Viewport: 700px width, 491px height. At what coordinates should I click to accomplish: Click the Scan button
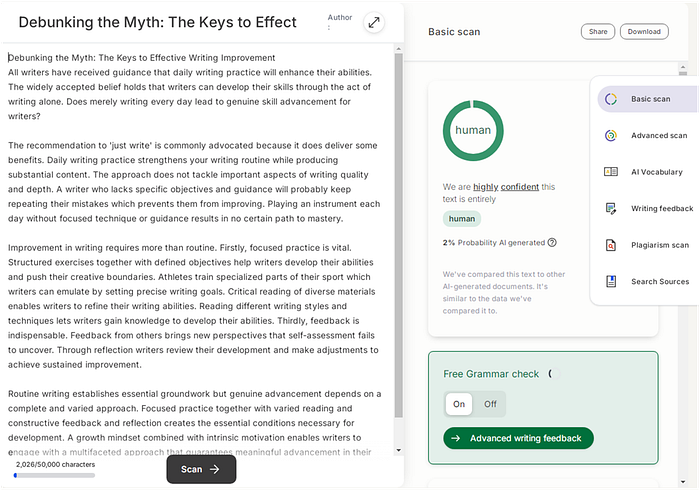click(200, 469)
